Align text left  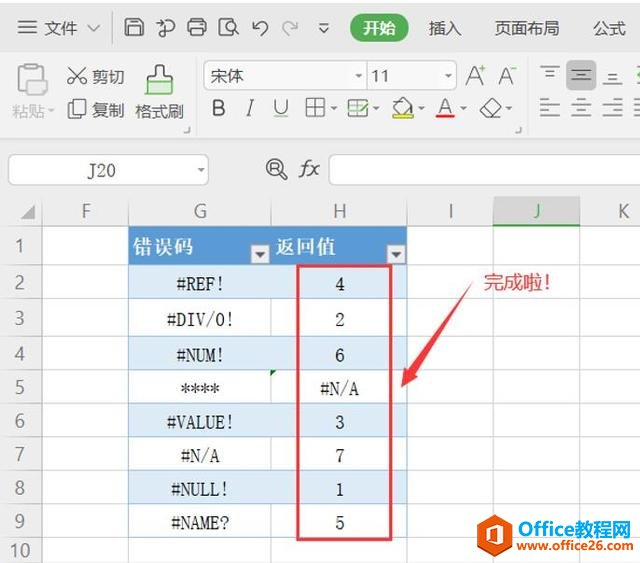point(549,108)
